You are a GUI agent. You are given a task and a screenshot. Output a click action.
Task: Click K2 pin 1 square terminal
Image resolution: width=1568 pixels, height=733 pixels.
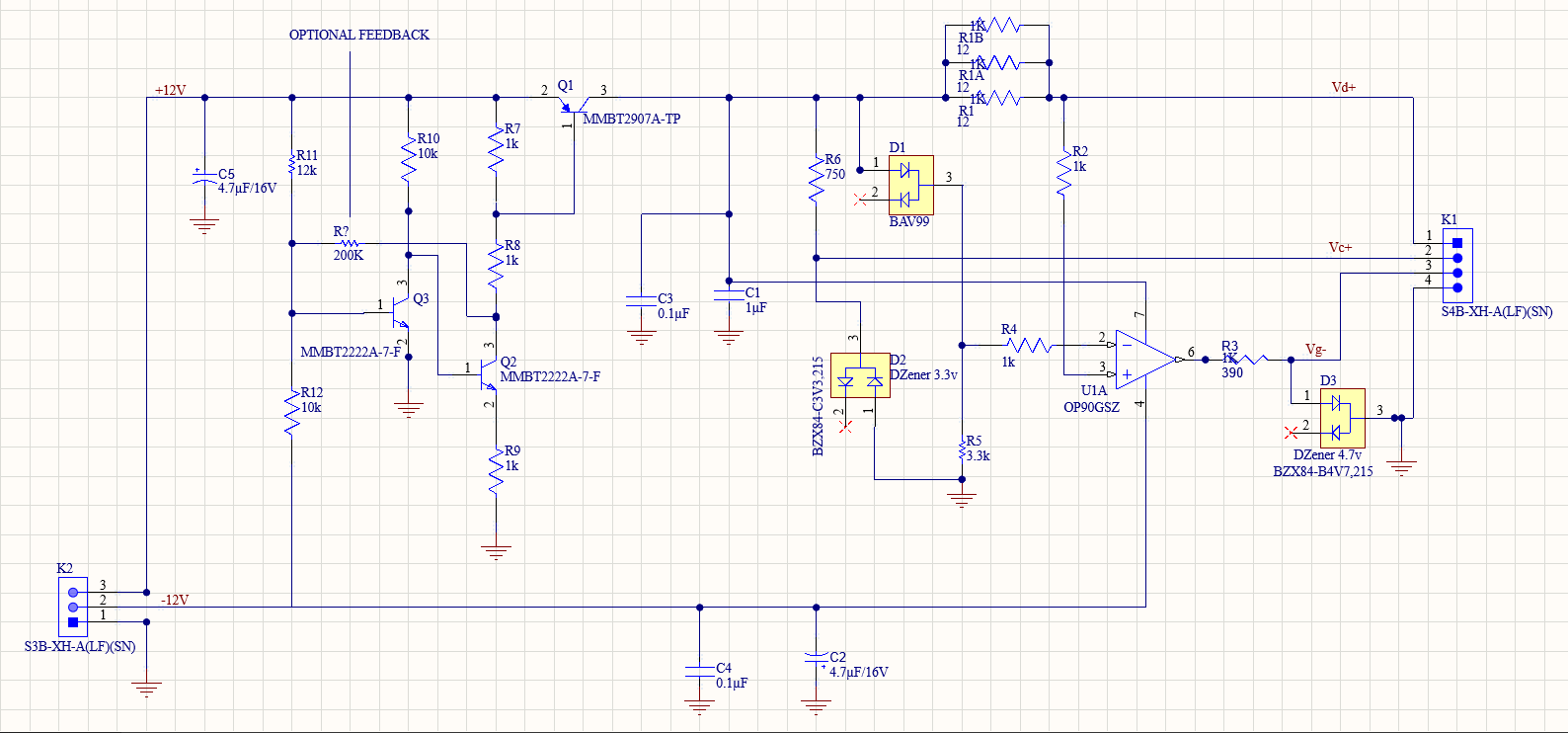[72, 622]
